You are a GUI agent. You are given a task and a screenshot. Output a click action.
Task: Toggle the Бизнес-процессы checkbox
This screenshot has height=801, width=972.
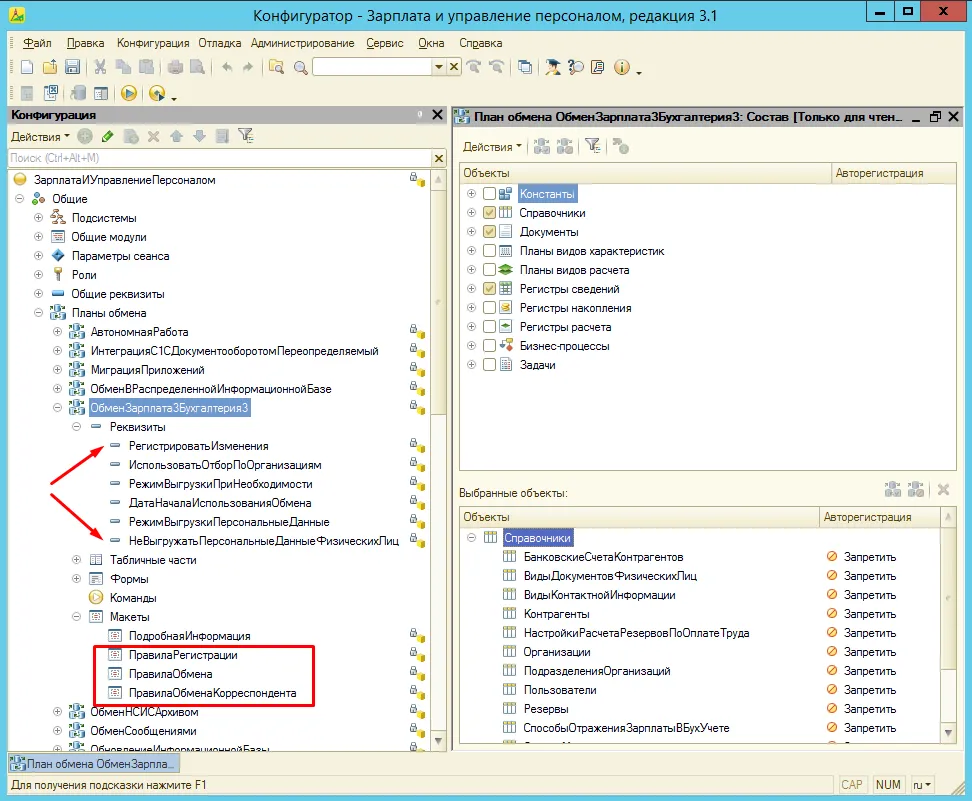tap(489, 345)
